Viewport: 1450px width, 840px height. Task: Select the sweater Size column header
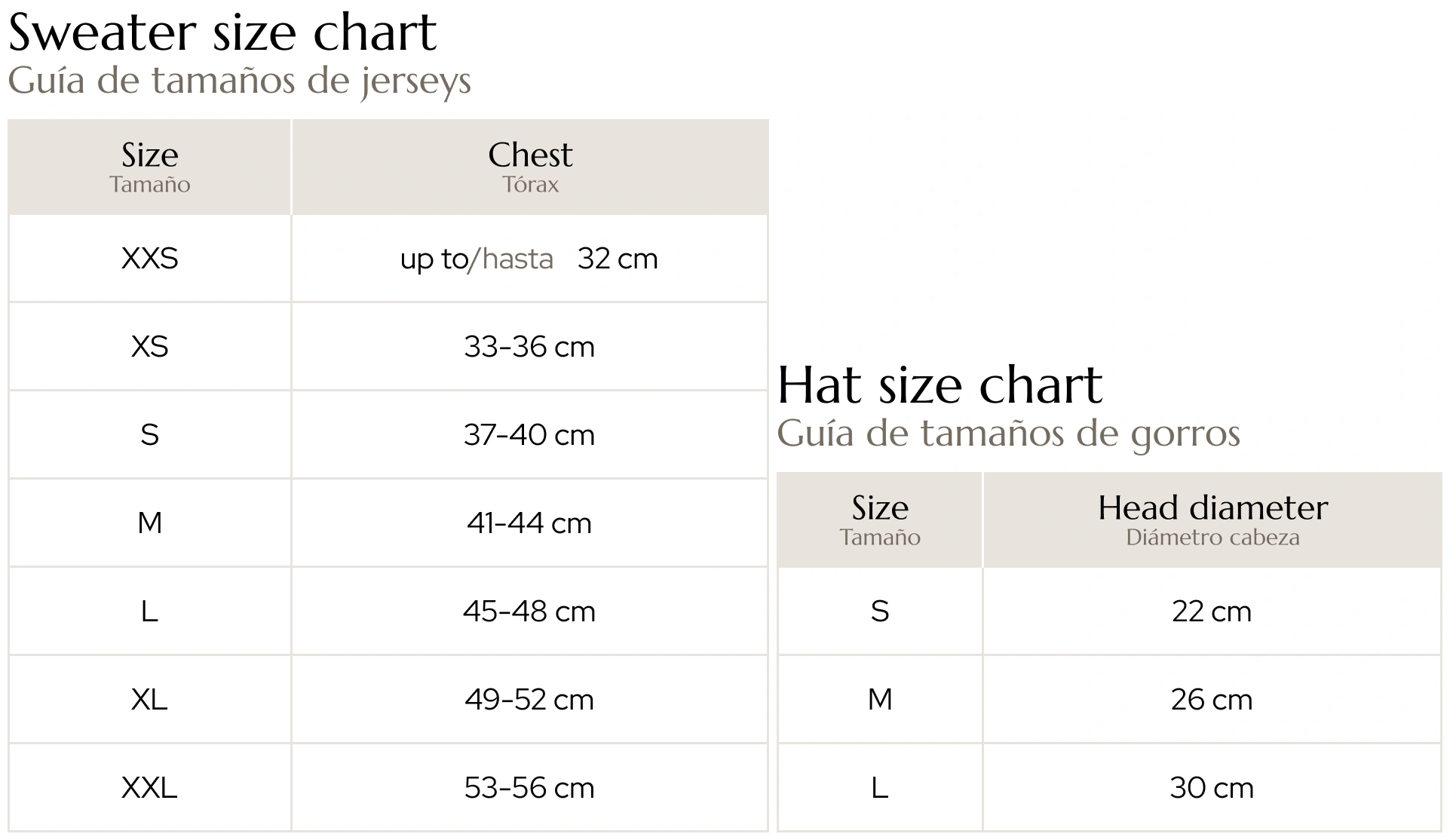tap(149, 167)
